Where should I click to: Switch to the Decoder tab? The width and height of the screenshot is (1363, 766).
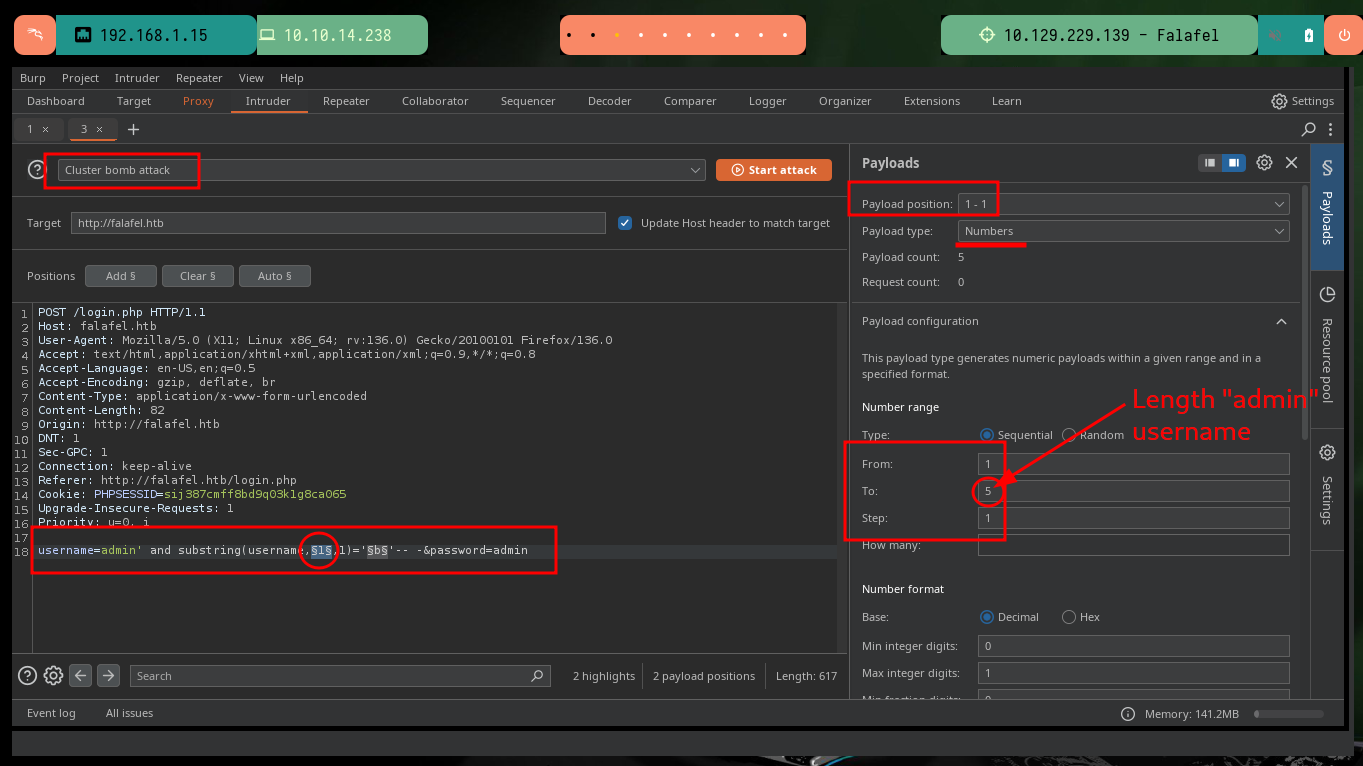pyautogui.click(x=610, y=101)
